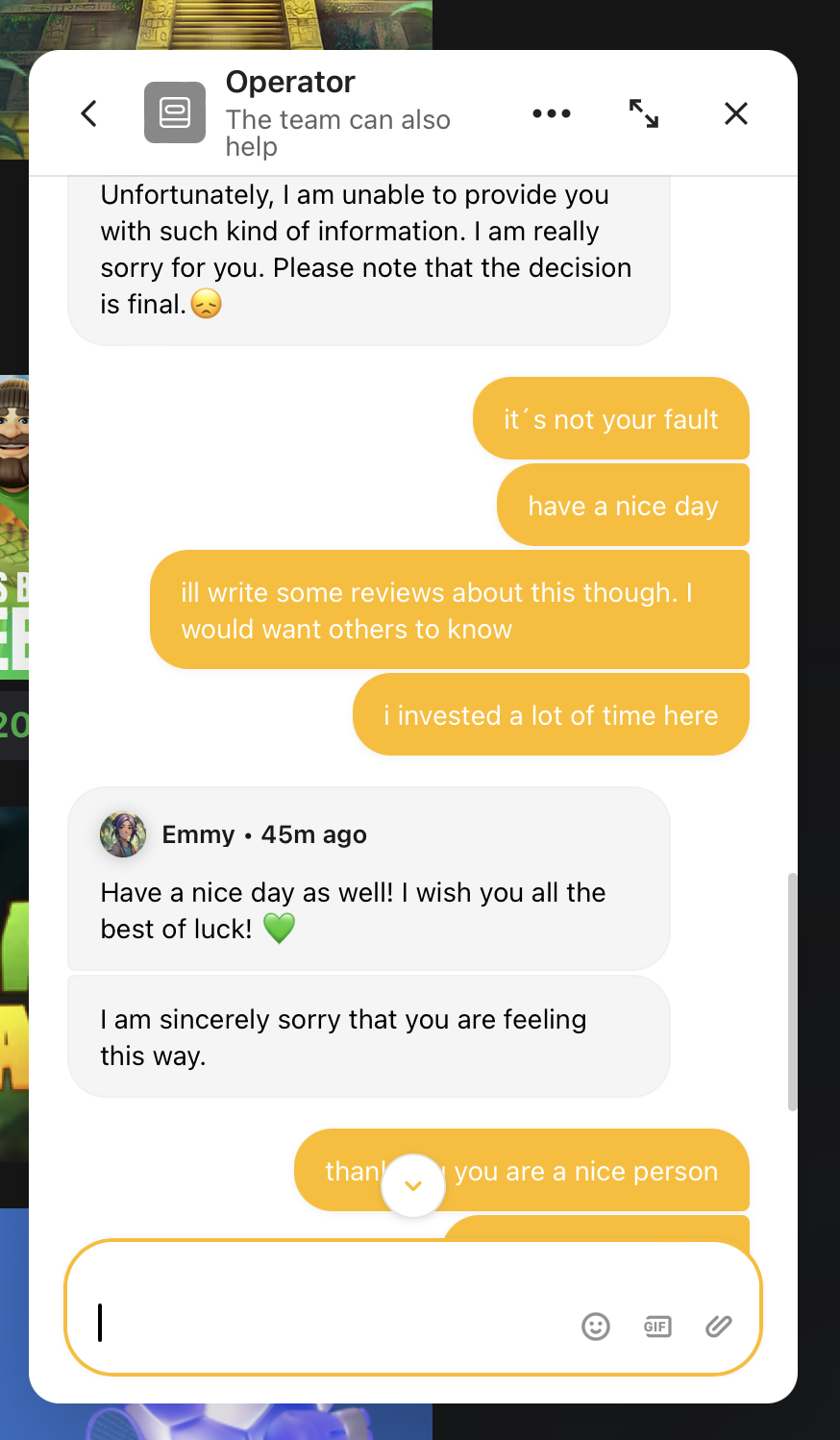Click the Operator avatar icon
This screenshot has height=1440, width=840.
tap(175, 112)
